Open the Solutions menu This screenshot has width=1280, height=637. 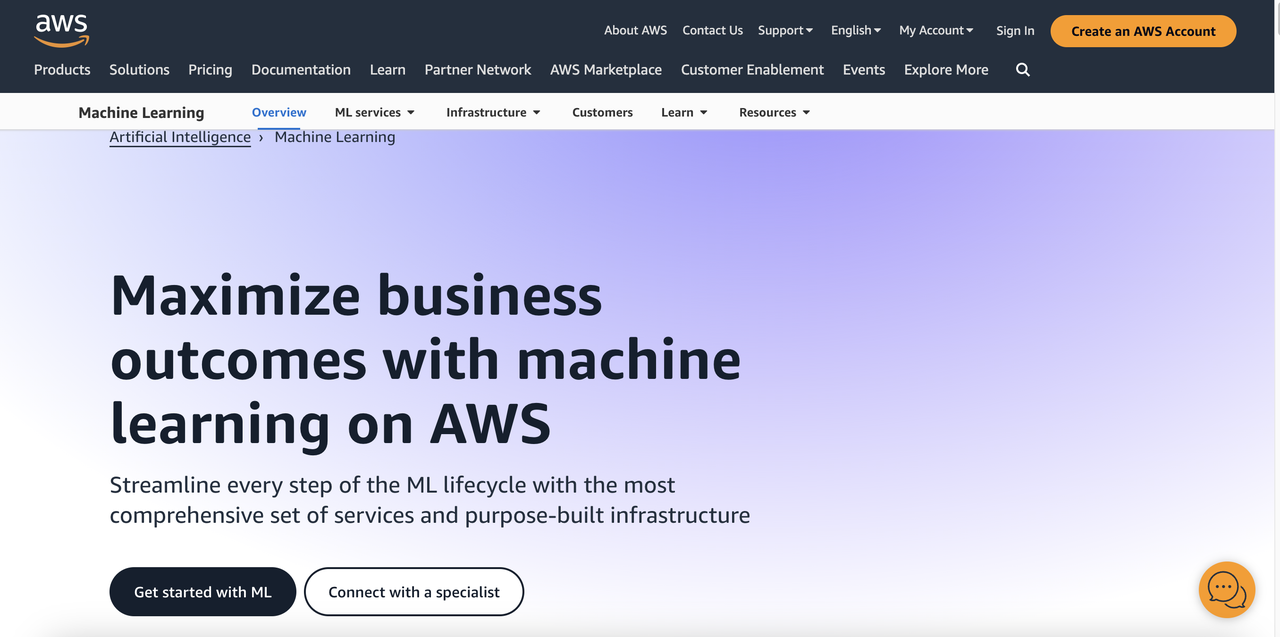coord(139,70)
